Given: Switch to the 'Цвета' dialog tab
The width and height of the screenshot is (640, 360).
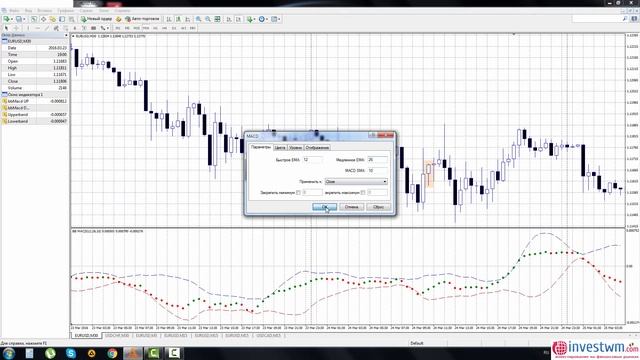Looking at the screenshot, I should click(x=280, y=148).
